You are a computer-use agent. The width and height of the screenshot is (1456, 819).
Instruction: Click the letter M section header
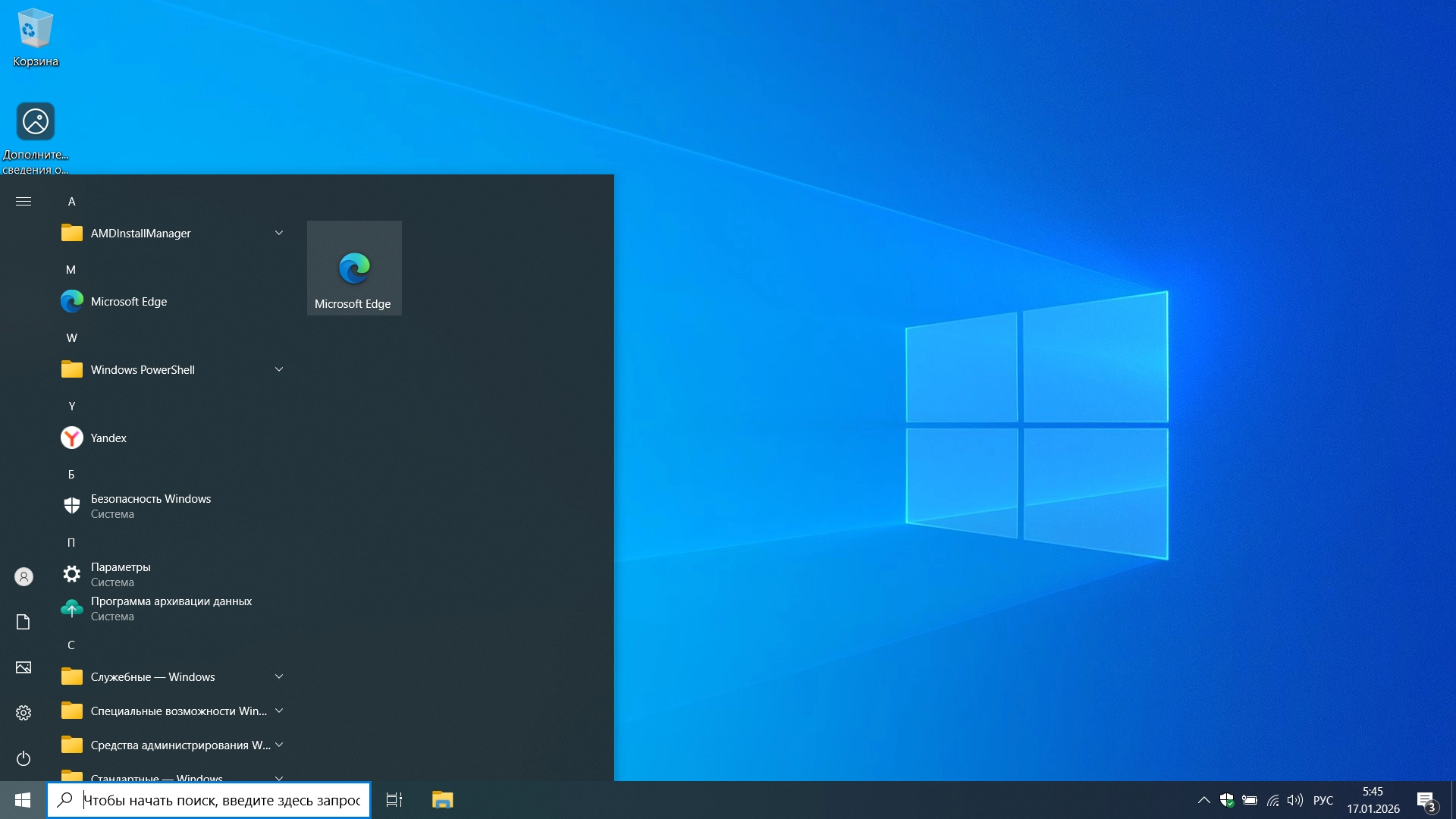coord(71,270)
